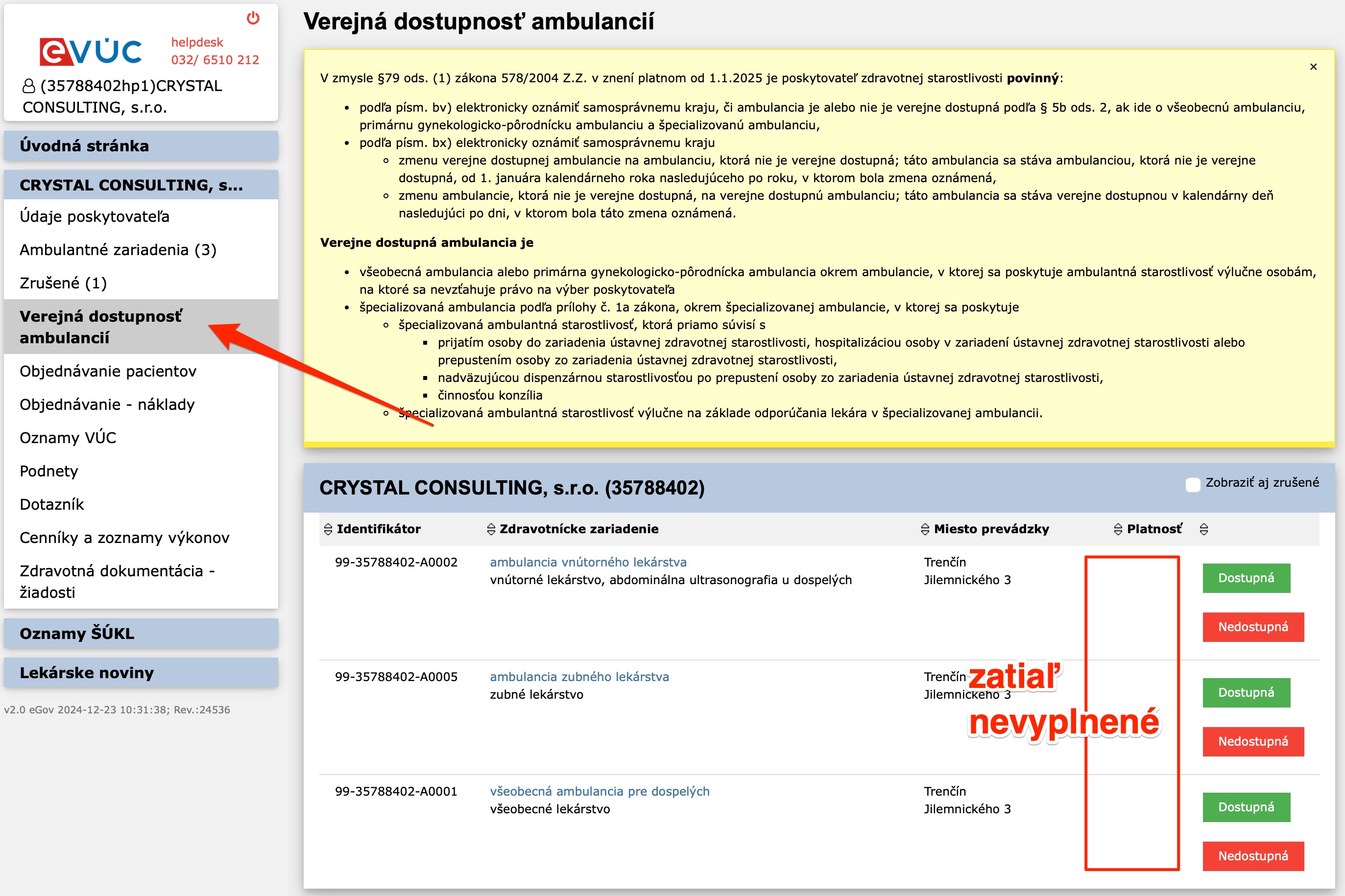Toggle Zobraziť aj zrušené checkbox
This screenshot has height=896, width=1345.
(x=1193, y=485)
